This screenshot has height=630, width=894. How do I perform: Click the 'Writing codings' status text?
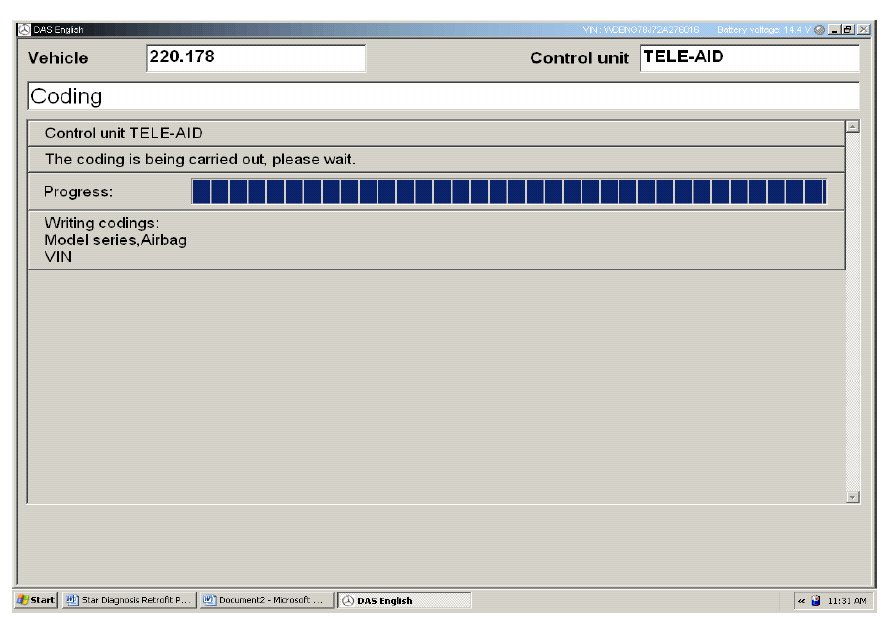[102, 223]
